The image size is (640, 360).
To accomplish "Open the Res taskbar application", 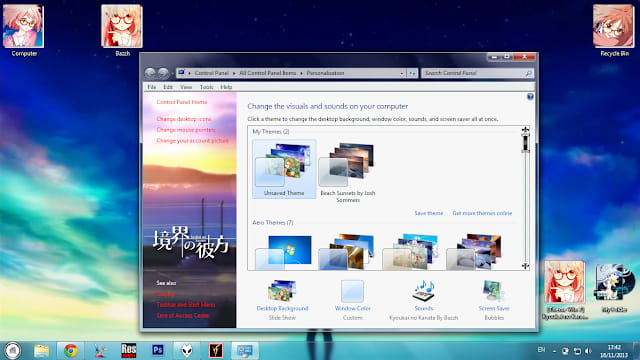I will [129, 350].
